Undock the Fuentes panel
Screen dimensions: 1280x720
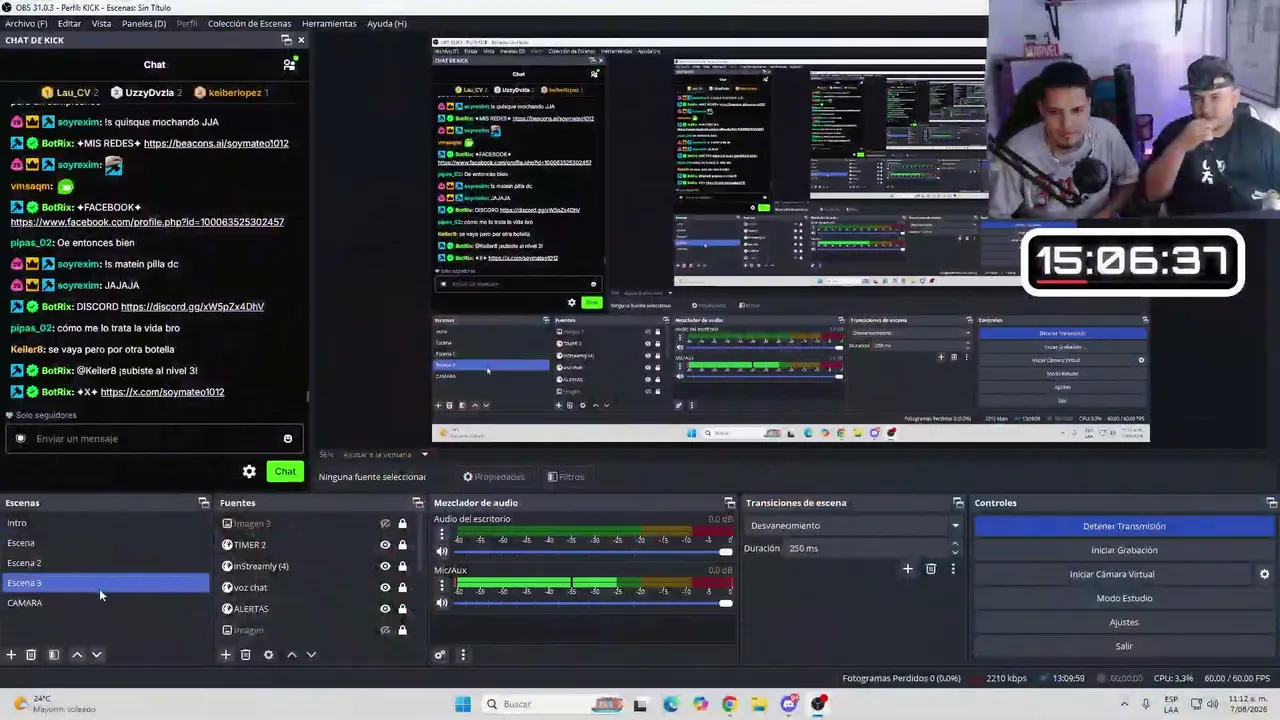[x=418, y=503]
